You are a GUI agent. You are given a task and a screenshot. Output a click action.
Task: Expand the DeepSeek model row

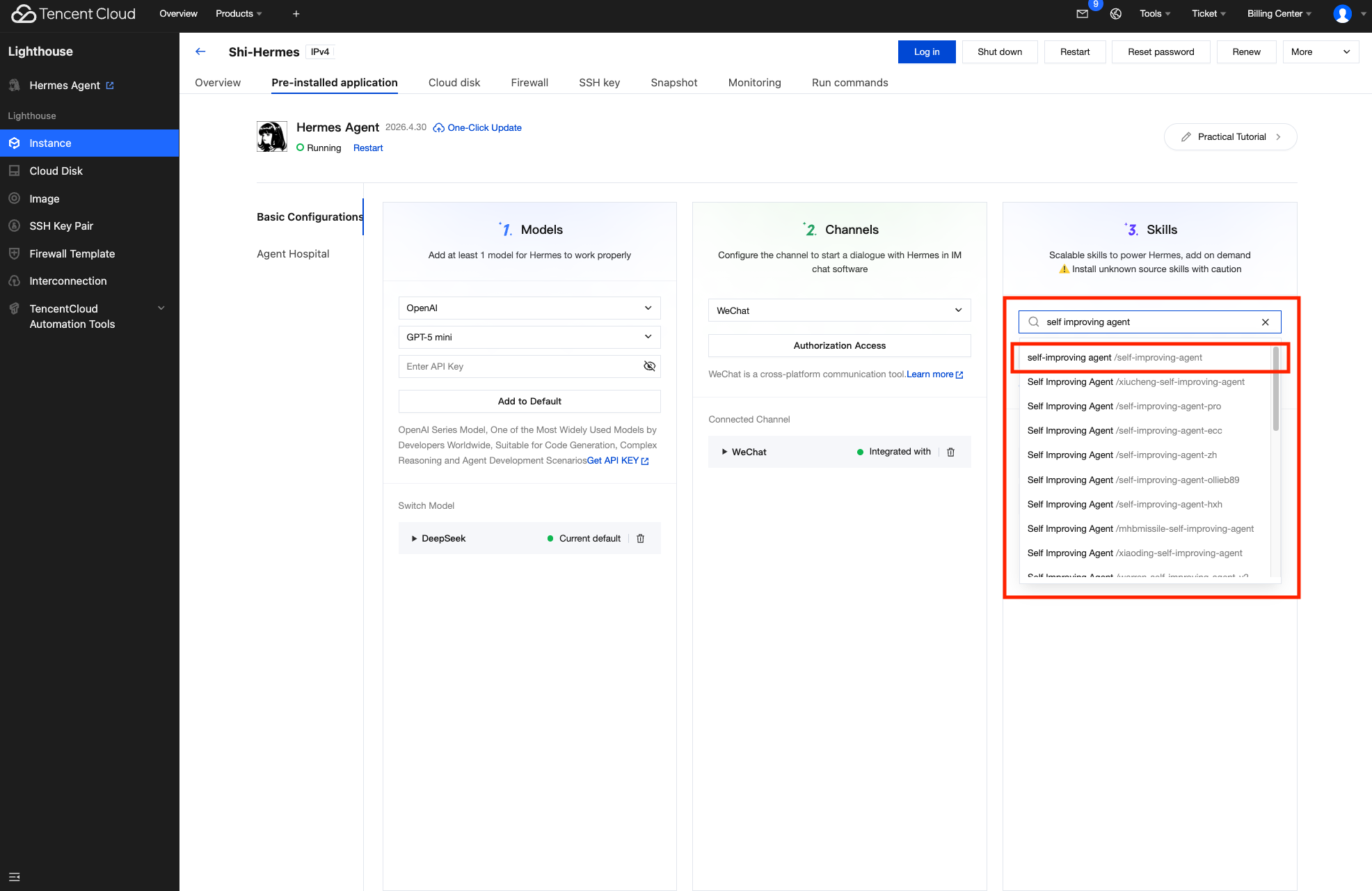[415, 539]
